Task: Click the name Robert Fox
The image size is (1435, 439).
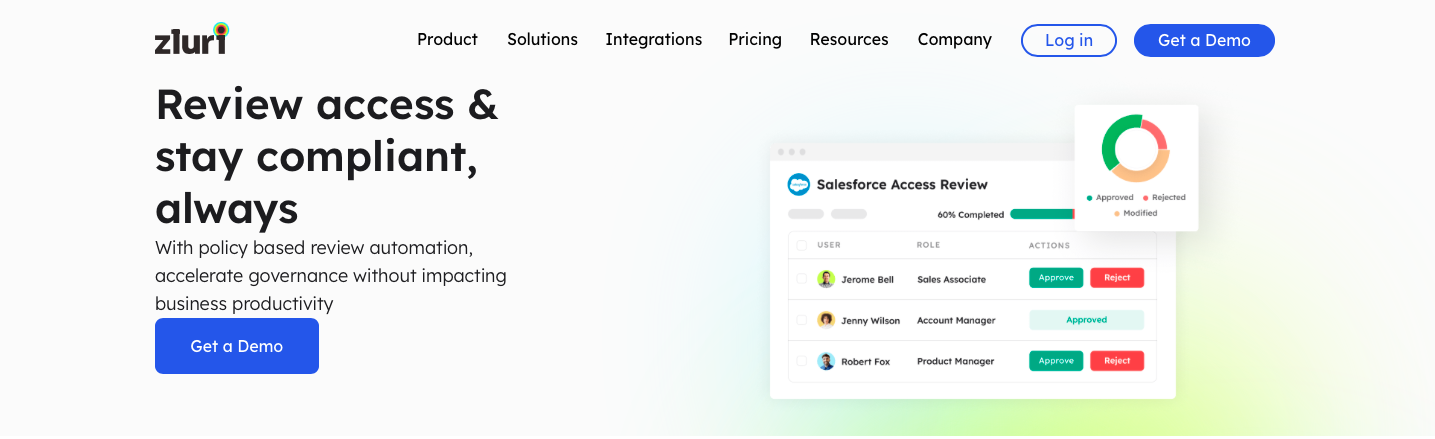Action: [x=865, y=362]
